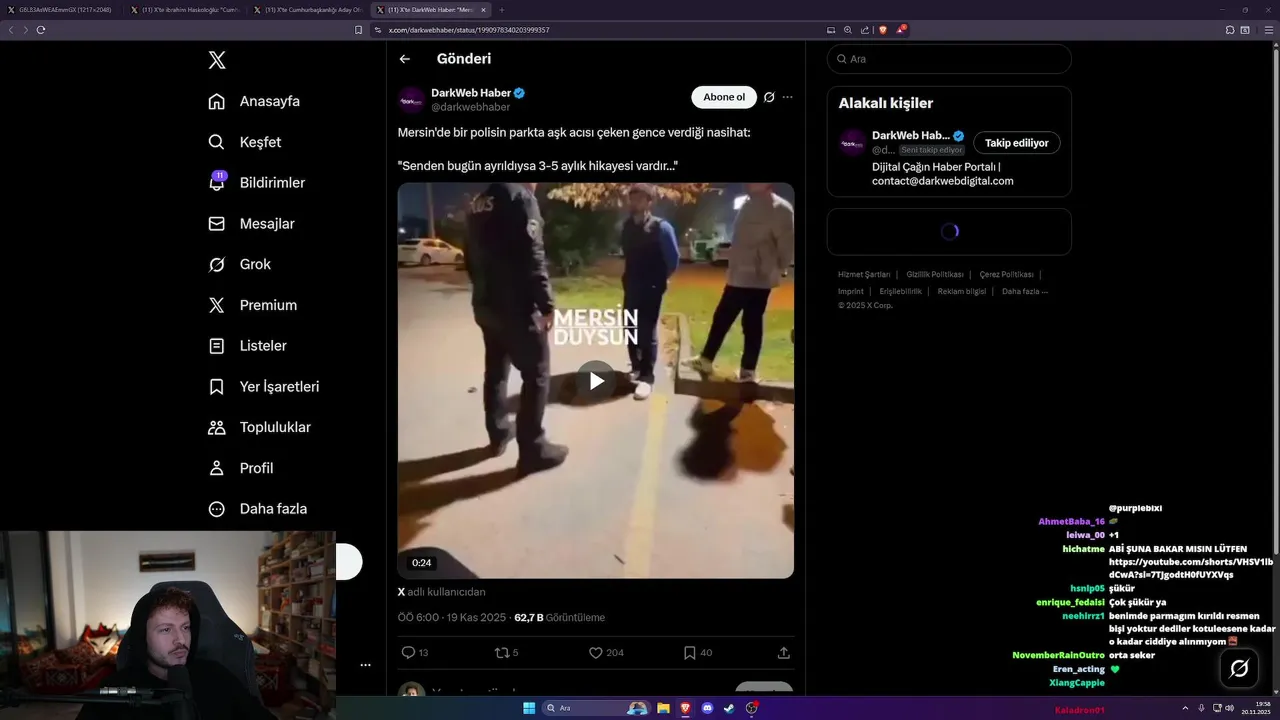
Task: Reload the page
Action: tap(41, 30)
